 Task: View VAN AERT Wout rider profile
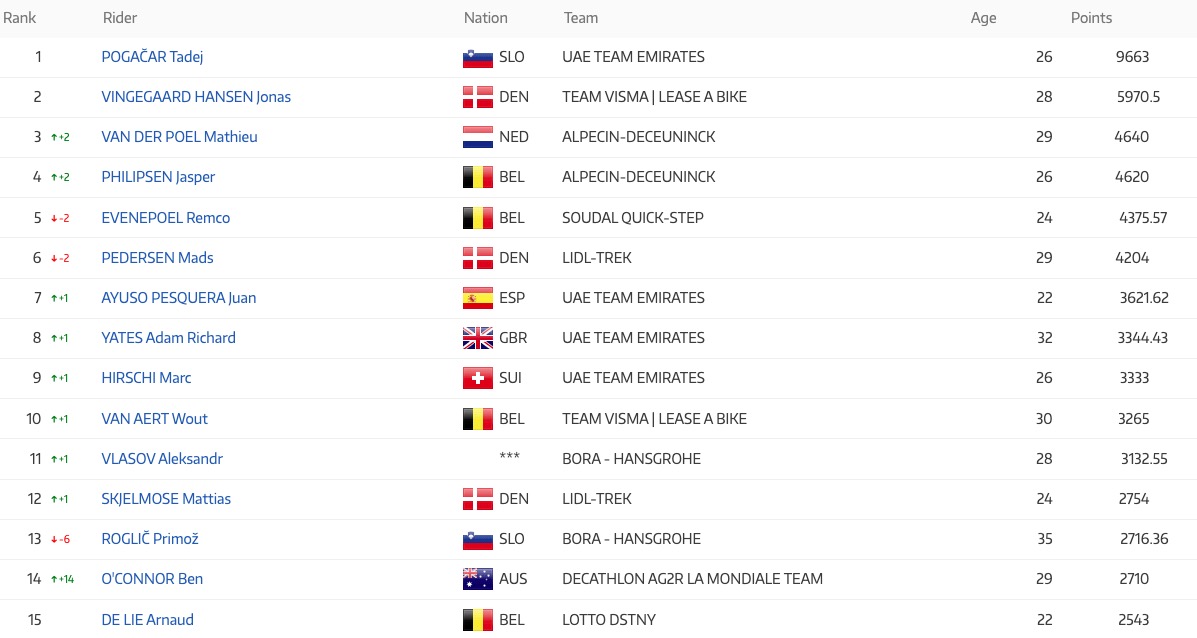(154, 419)
